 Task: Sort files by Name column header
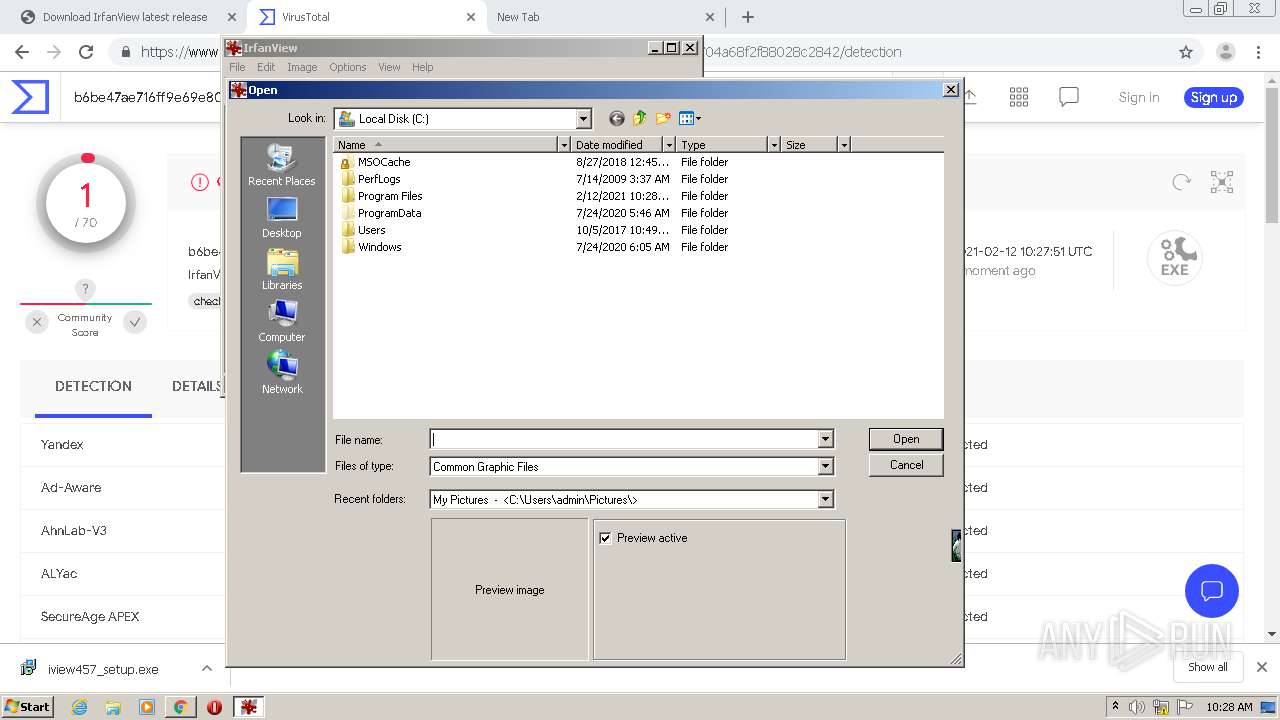pos(446,145)
